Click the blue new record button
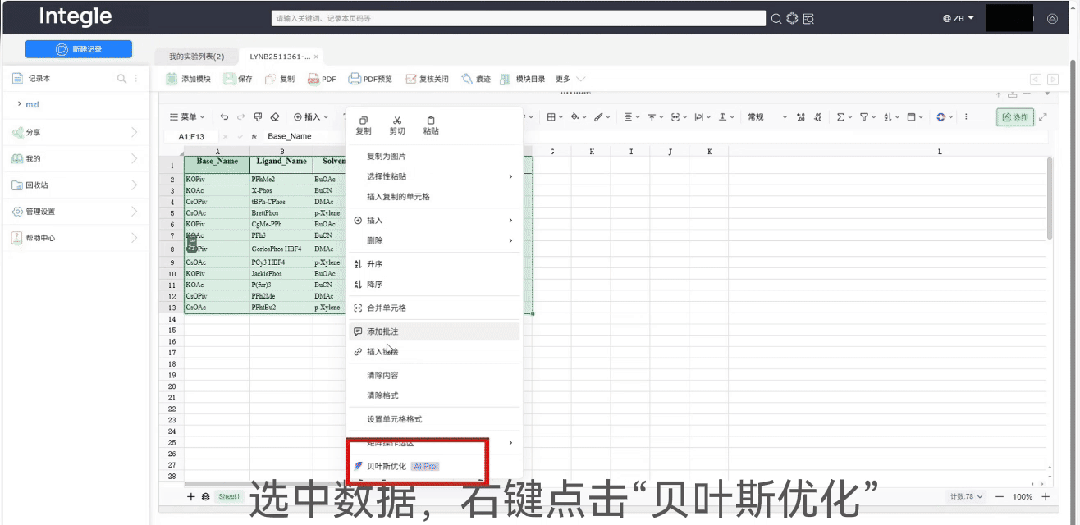The image size is (1080, 525). [78, 49]
